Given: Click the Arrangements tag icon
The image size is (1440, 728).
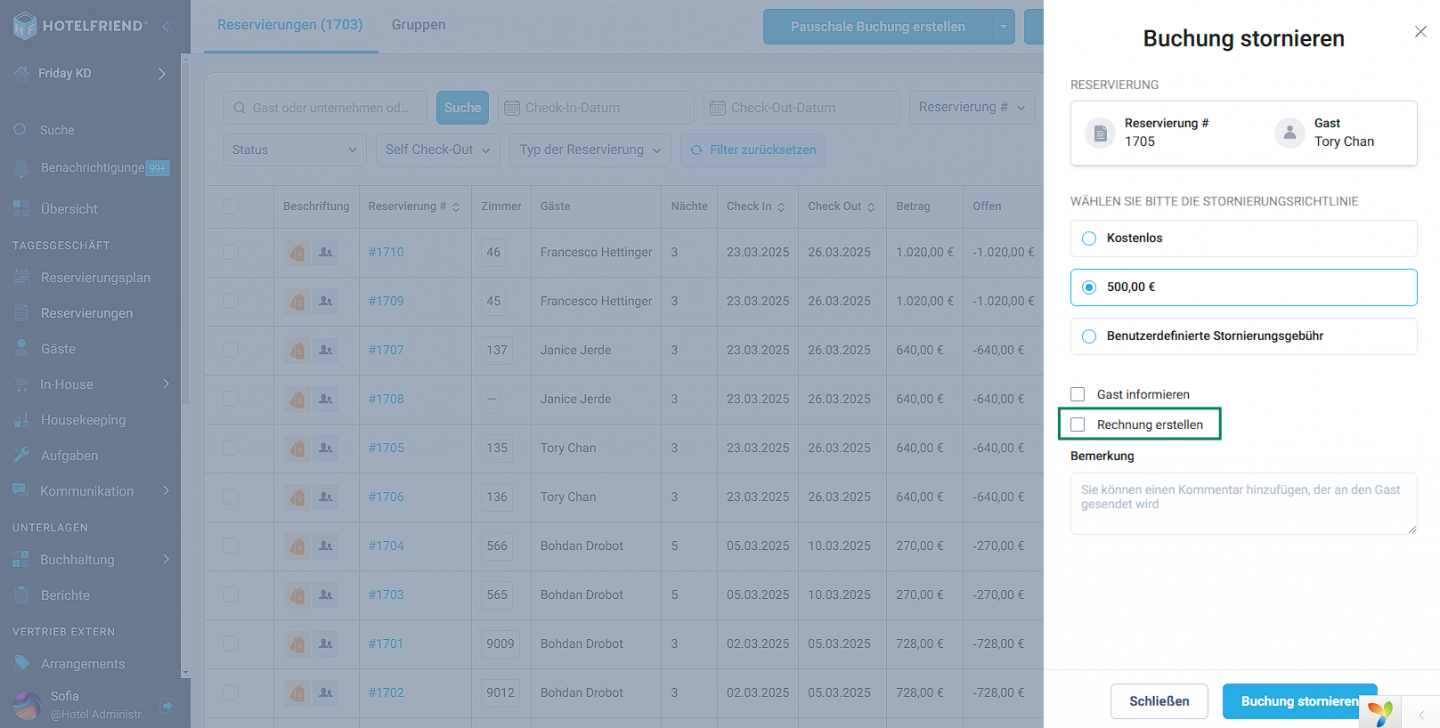Looking at the screenshot, I should tap(21, 664).
